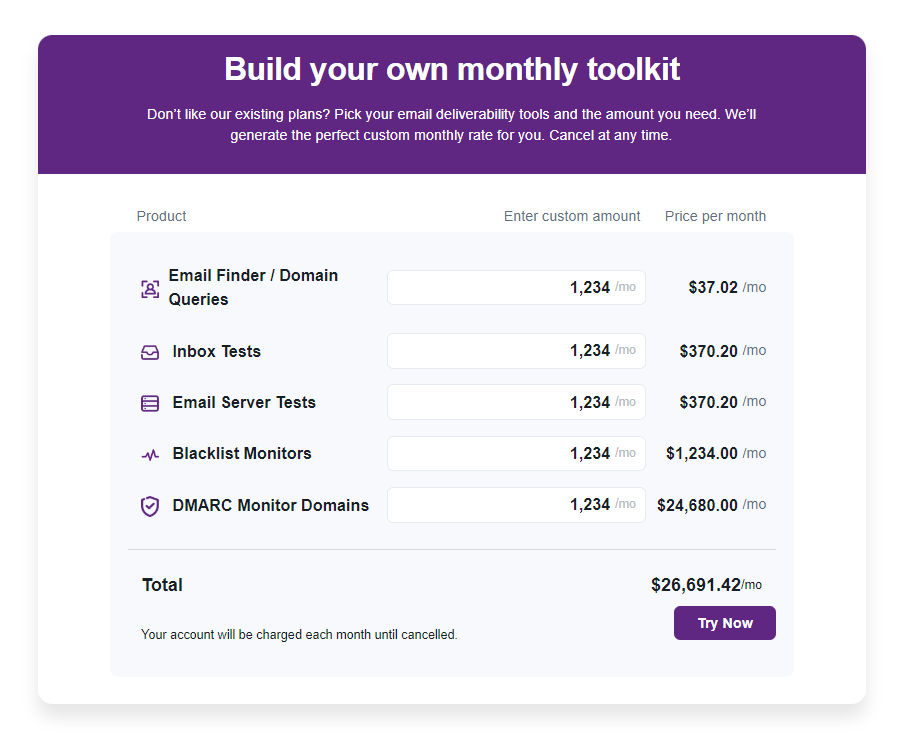
Task: Click the Build your own monthly toolkit heading
Action: click(x=452, y=69)
